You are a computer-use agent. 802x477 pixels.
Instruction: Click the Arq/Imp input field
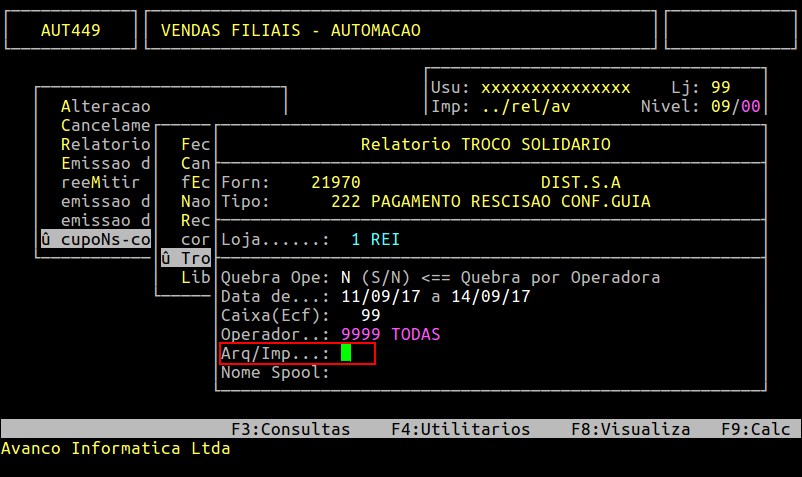[346, 353]
